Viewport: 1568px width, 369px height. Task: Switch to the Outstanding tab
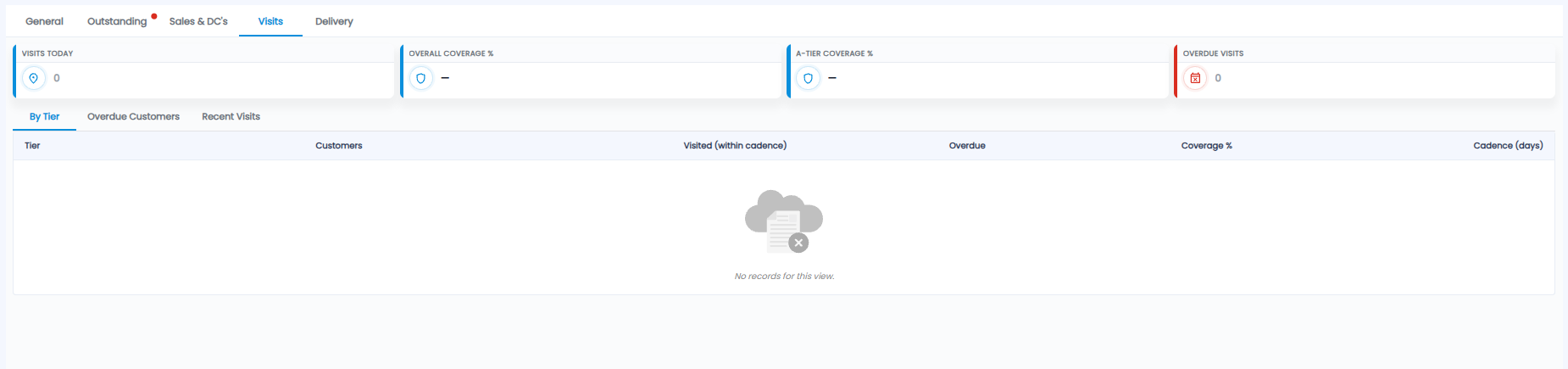pyautogui.click(x=117, y=21)
